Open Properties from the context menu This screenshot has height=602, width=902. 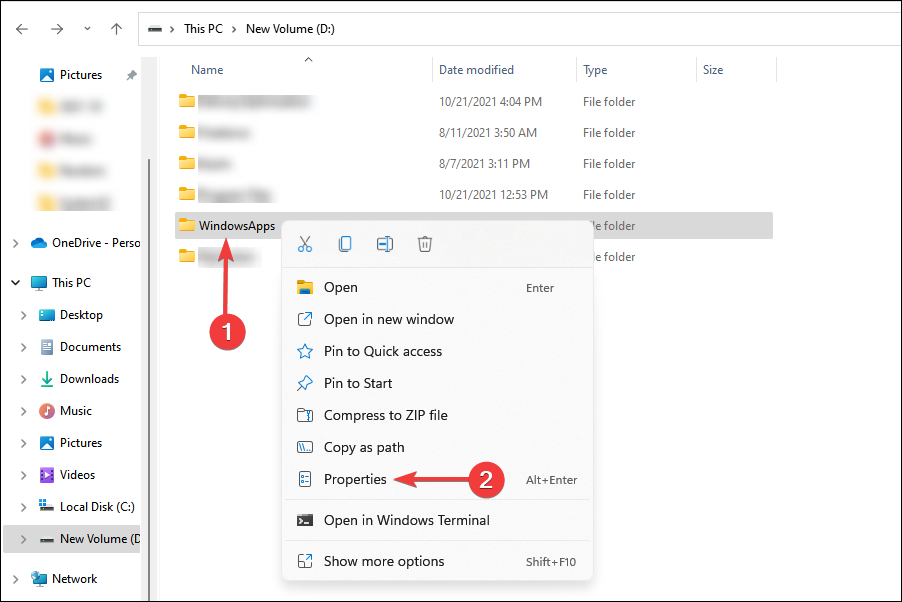tap(437, 479)
